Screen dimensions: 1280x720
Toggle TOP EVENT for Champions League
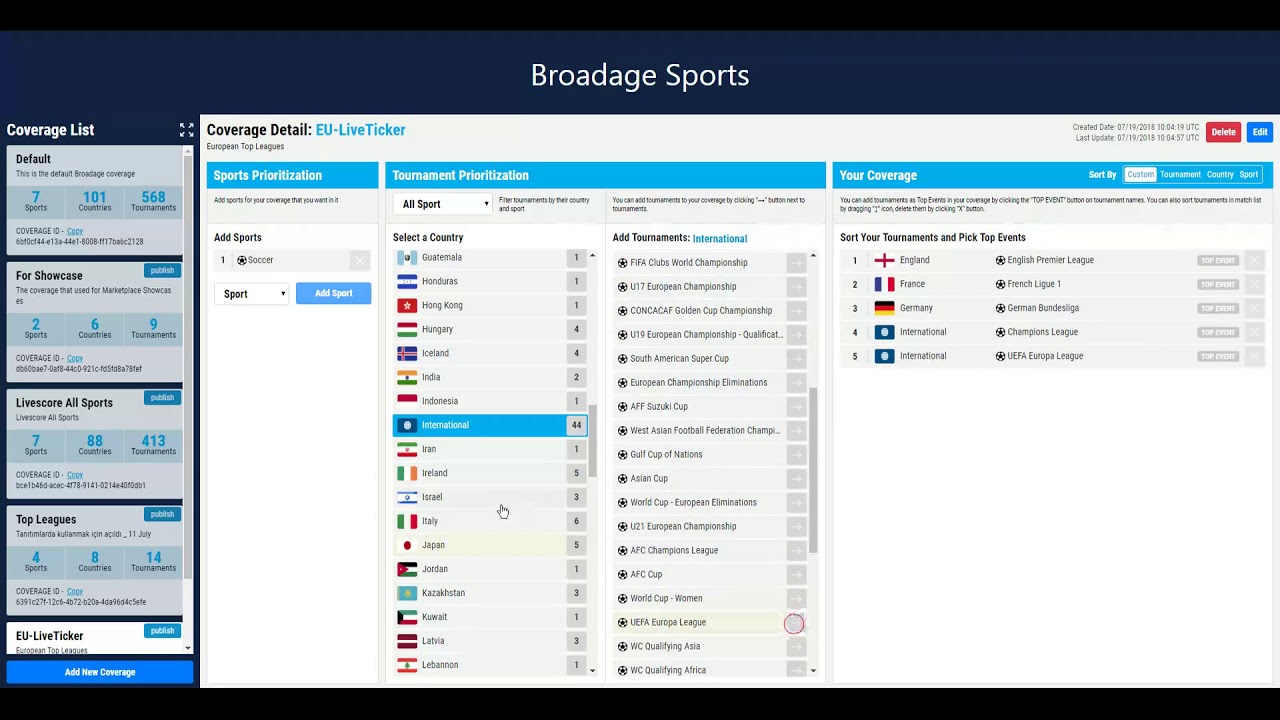click(x=1218, y=332)
